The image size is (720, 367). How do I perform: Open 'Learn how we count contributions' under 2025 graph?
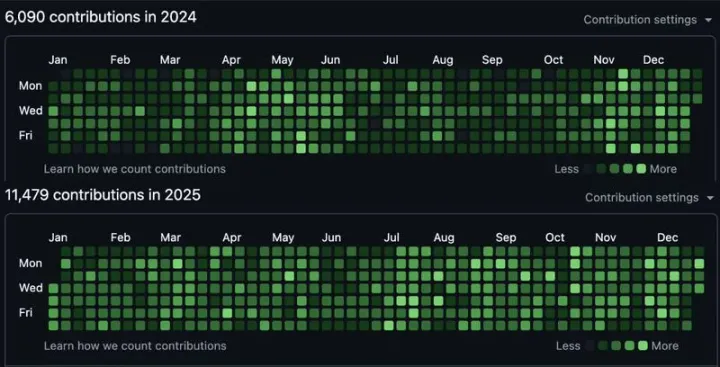tap(135, 346)
